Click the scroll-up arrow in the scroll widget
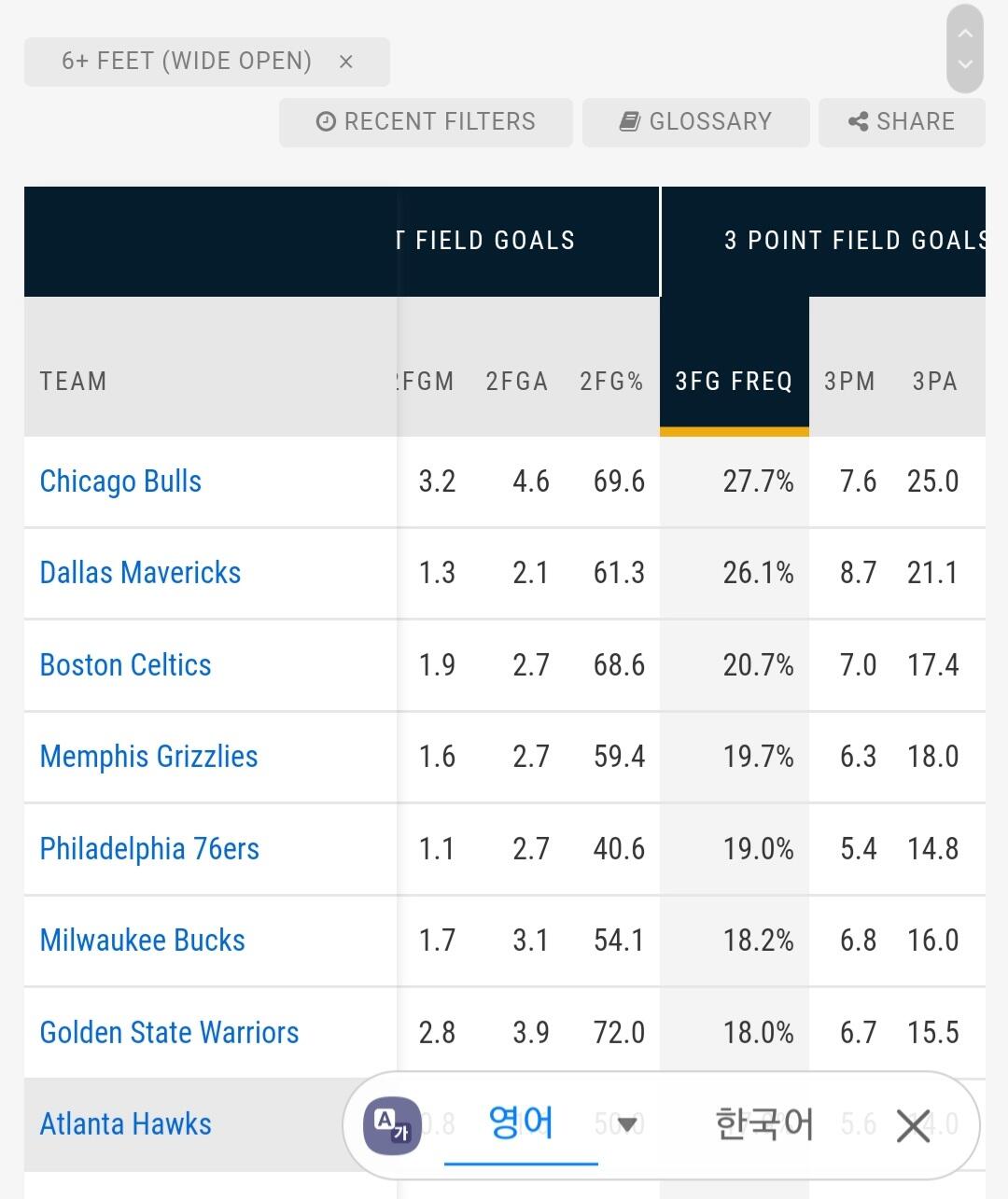Image resolution: width=1008 pixels, height=1199 pixels. [x=965, y=34]
